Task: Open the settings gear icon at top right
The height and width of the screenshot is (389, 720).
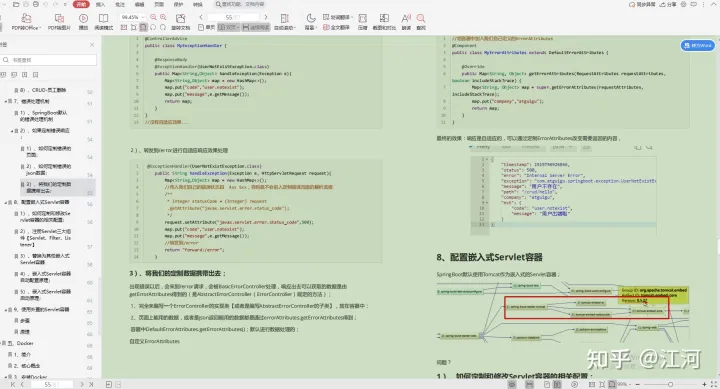Action: (683, 4)
